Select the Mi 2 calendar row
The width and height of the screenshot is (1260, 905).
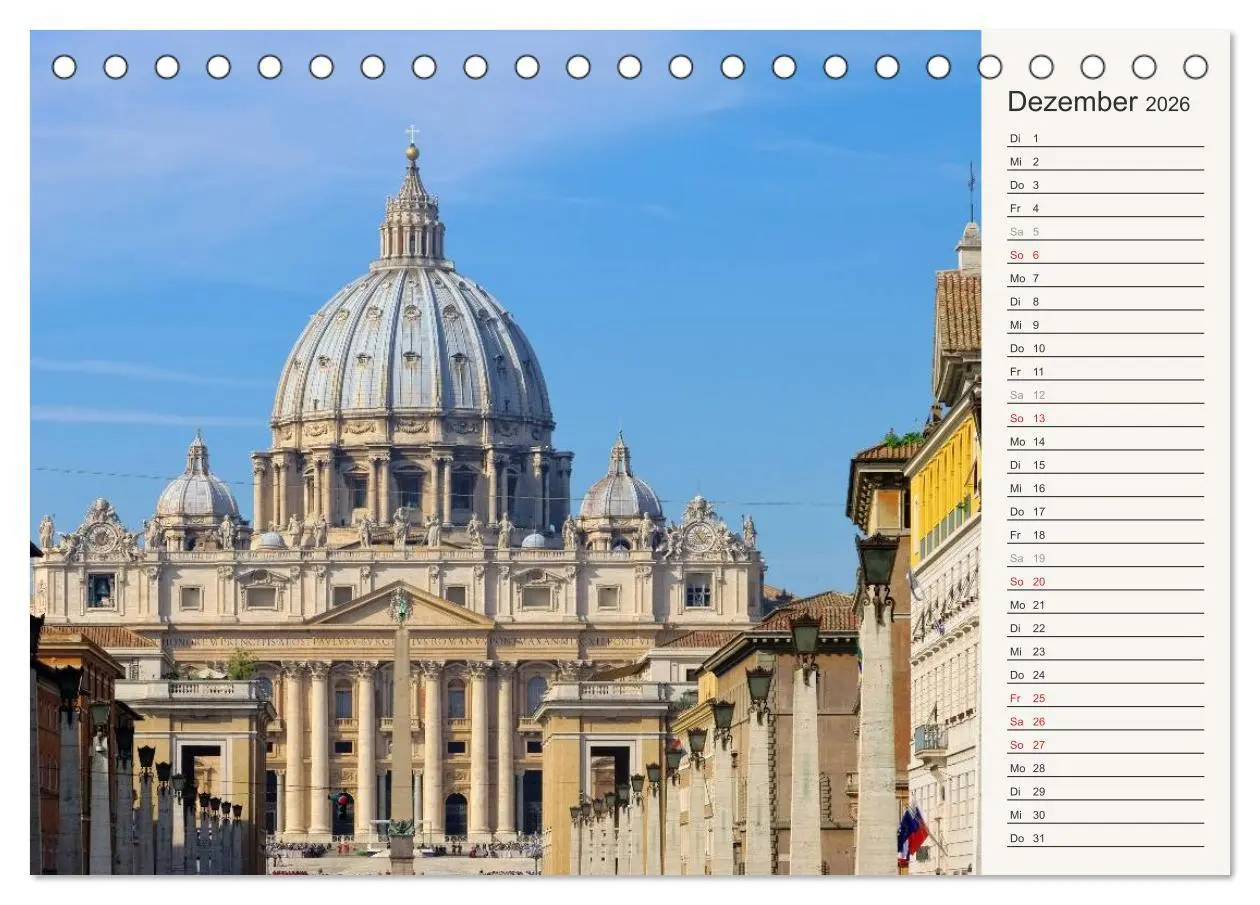coord(1105,161)
